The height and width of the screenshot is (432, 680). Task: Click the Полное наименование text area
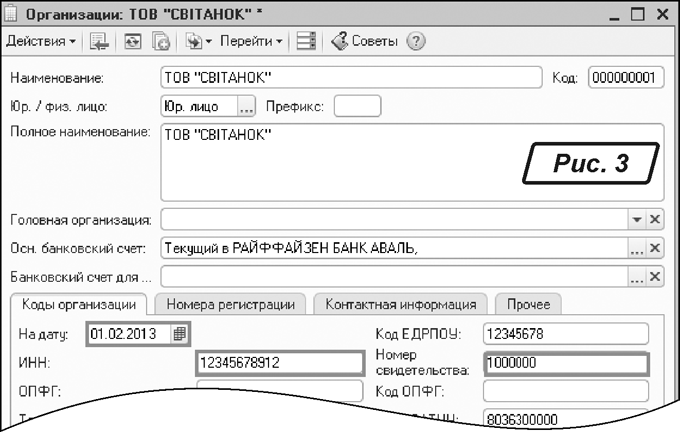pos(412,163)
